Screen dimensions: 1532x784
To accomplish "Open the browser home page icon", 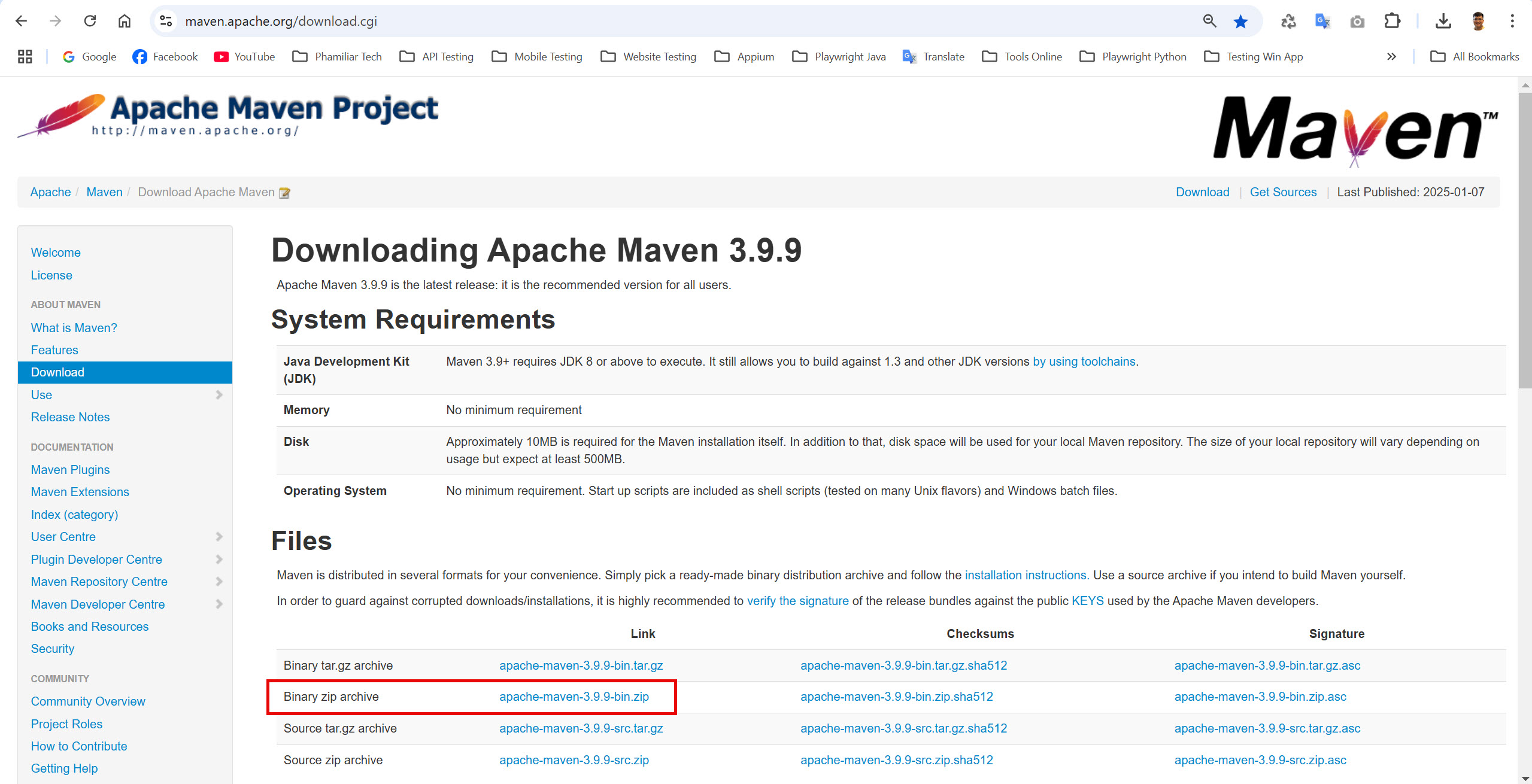I will coord(124,21).
